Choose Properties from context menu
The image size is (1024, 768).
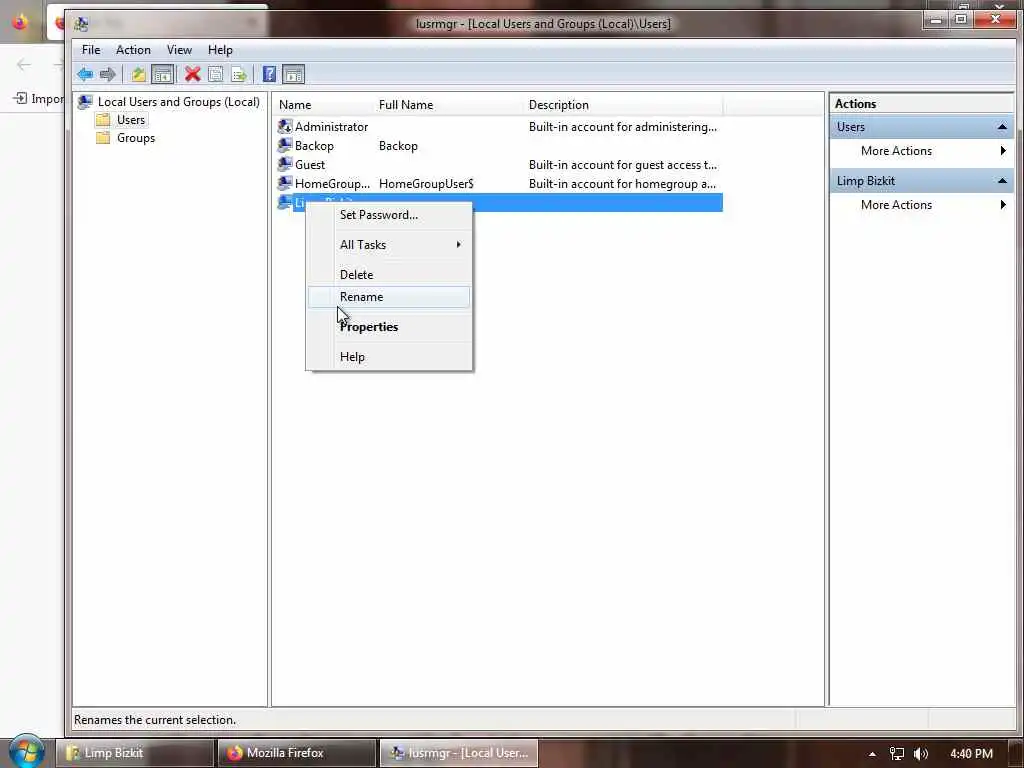point(389,327)
